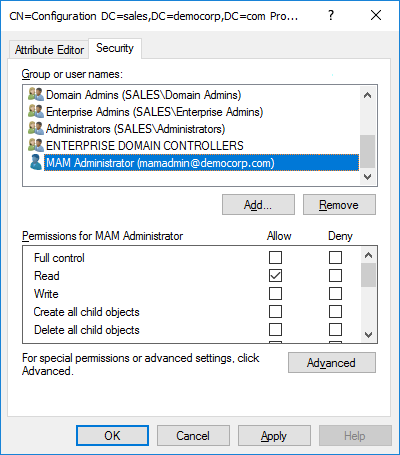Deny Write permission checkbox

point(335,294)
